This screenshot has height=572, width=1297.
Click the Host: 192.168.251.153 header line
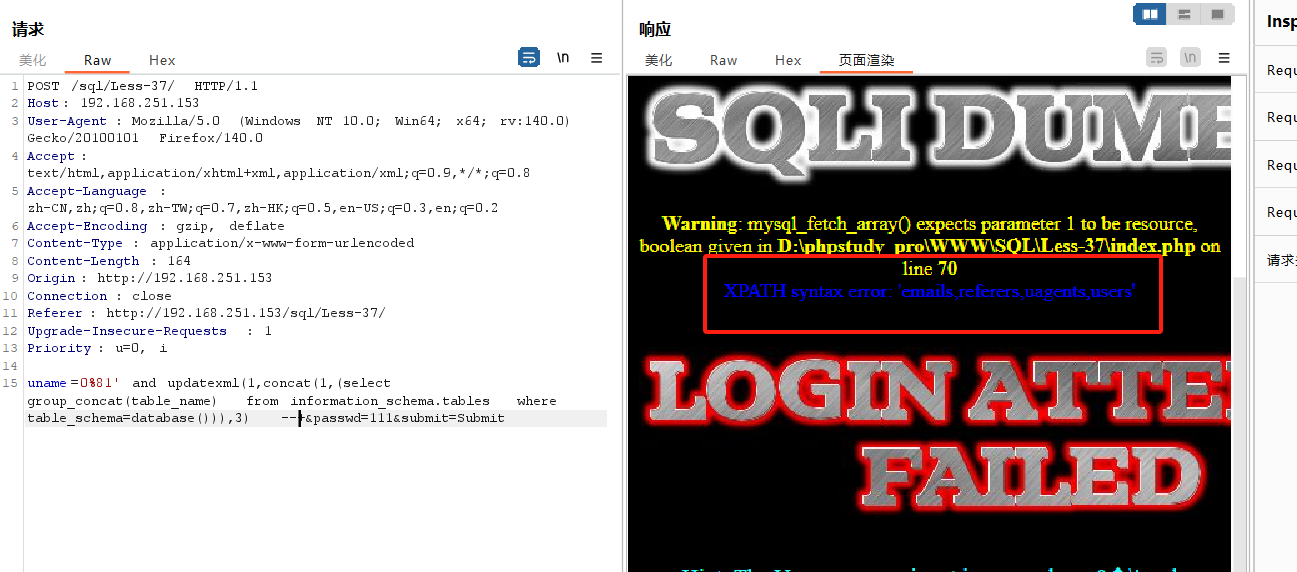[x=113, y=103]
